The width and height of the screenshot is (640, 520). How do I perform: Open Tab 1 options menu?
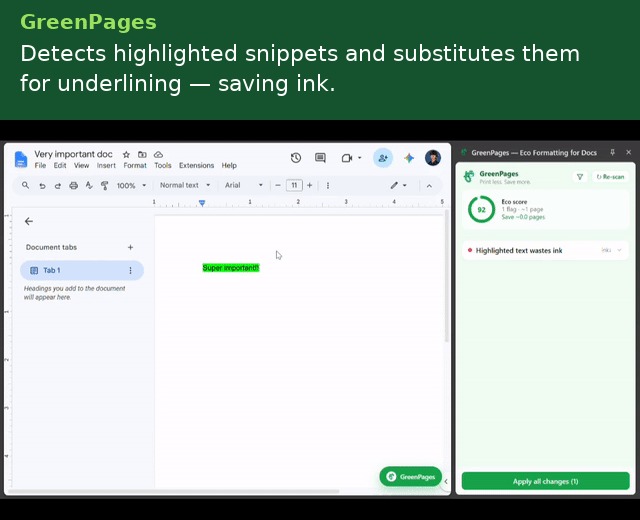130,270
